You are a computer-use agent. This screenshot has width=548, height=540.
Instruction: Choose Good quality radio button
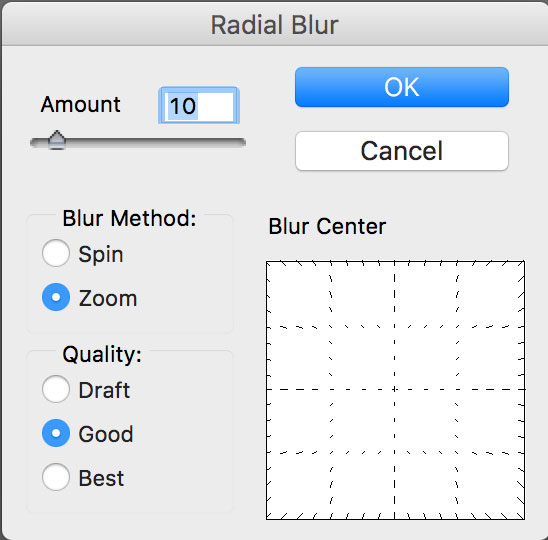pyautogui.click(x=56, y=433)
